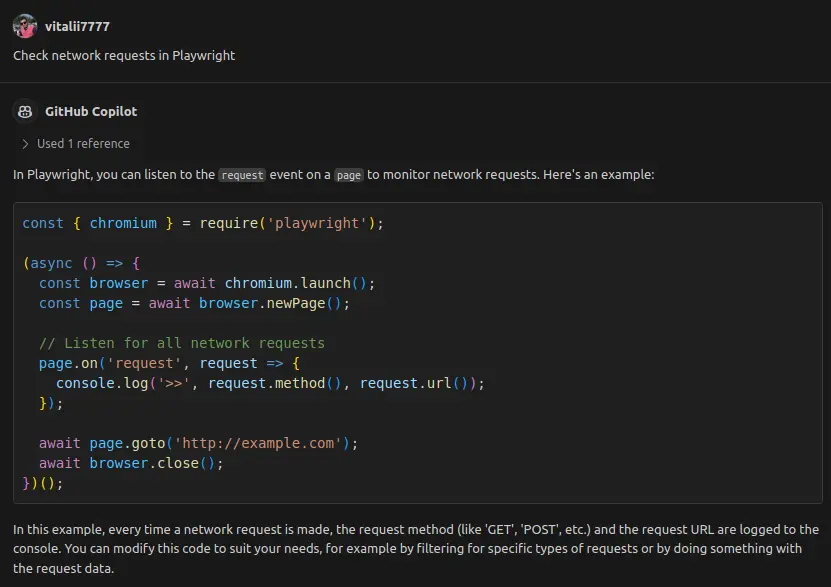Click the comment Listen for all network requests
Image resolution: width=831 pixels, height=587 pixels.
182,343
